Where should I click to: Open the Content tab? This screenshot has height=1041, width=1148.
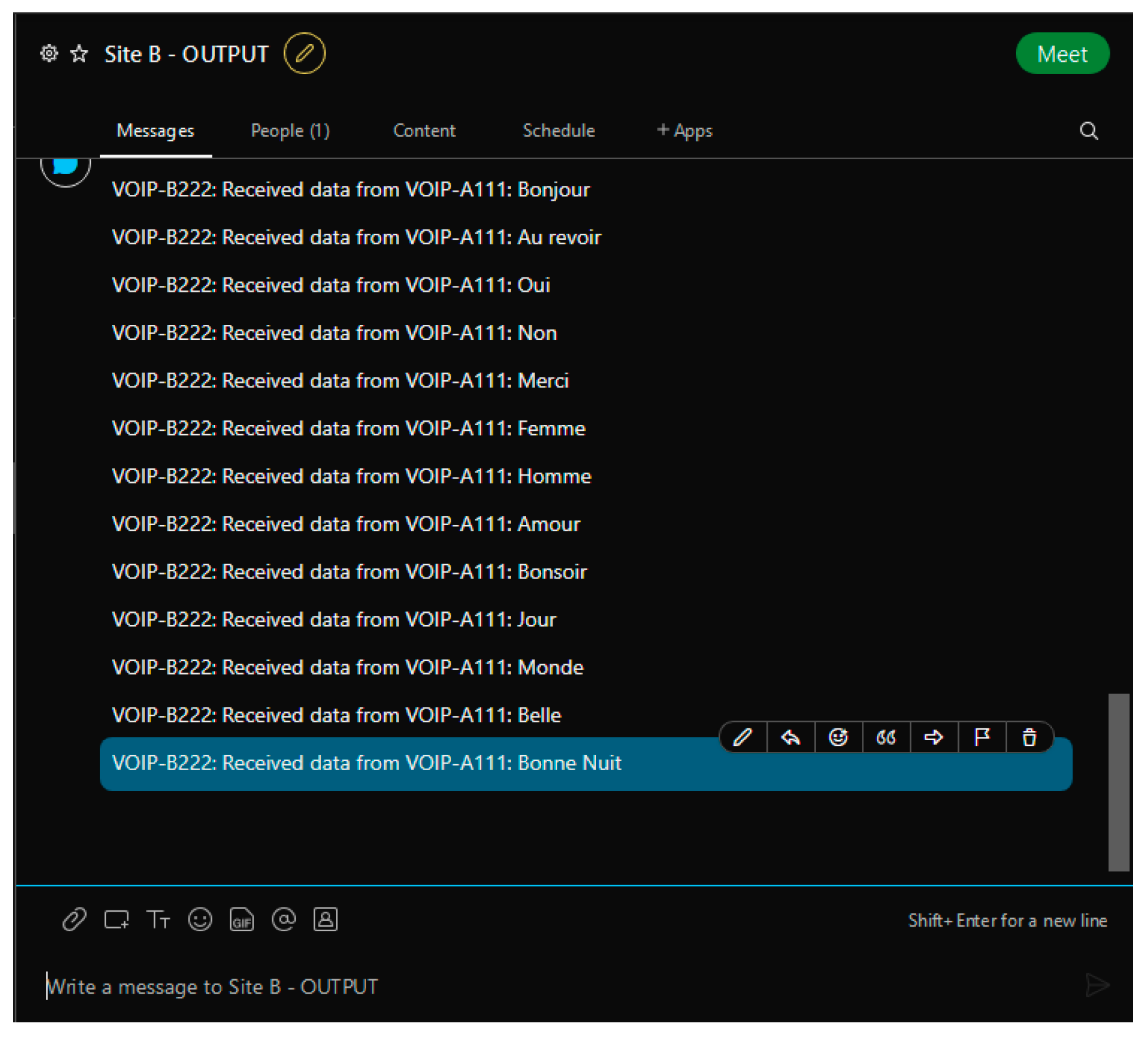tap(424, 131)
